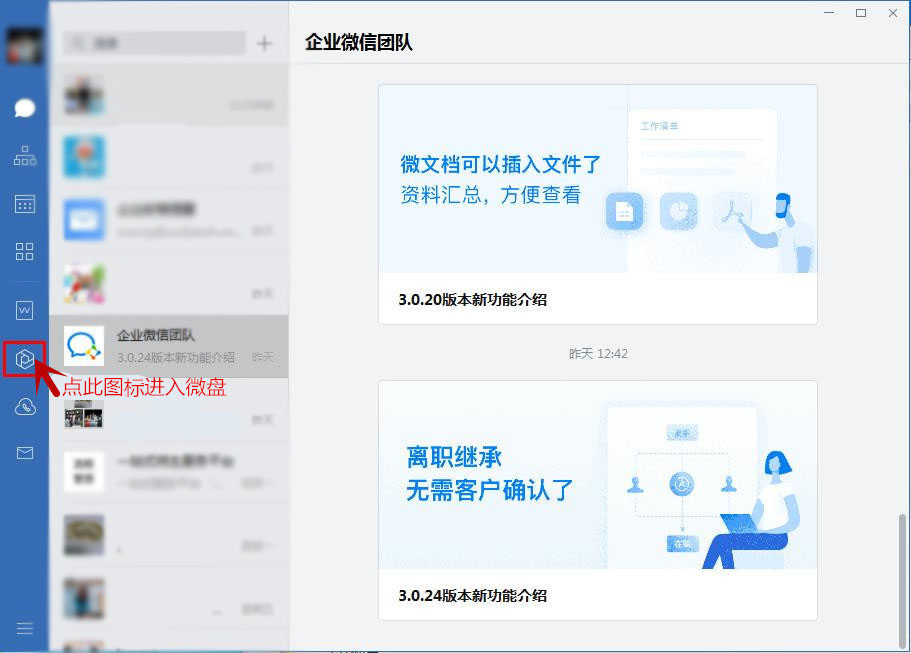Open the hamburger menu at sidebar bottom

24,628
